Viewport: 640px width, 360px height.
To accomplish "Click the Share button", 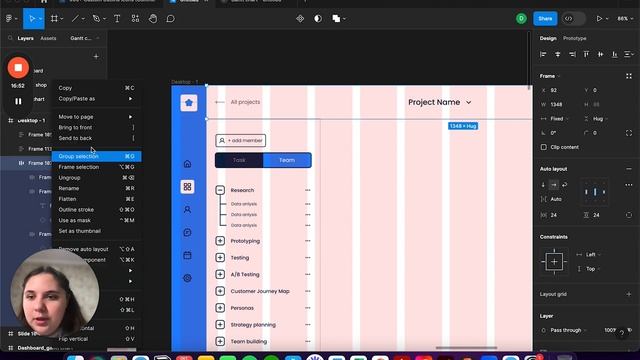I will 545,19.
